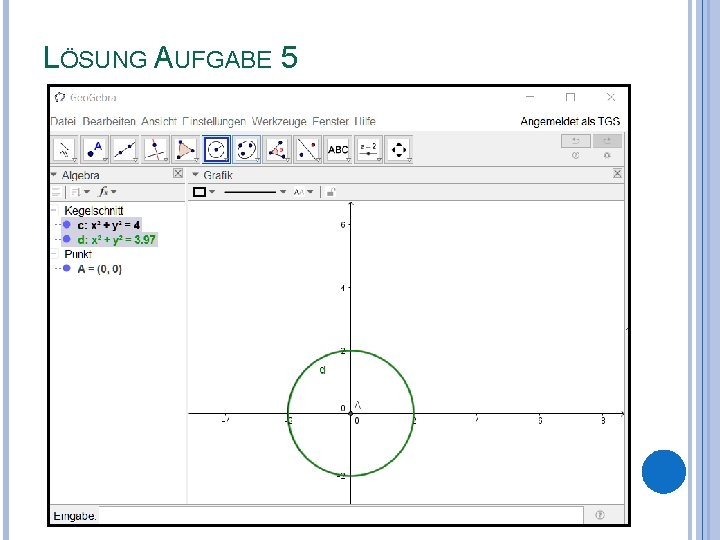The image size is (720, 540).
Task: Select equation d: x² + y² = 3.97
Action: click(x=117, y=239)
